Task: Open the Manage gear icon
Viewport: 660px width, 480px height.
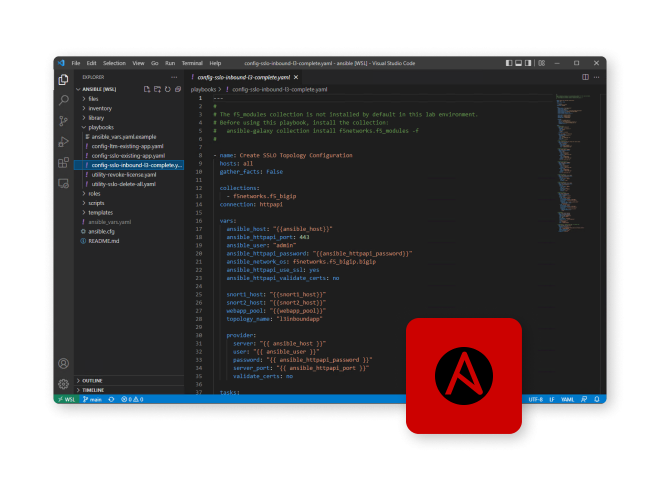Action: 64,384
